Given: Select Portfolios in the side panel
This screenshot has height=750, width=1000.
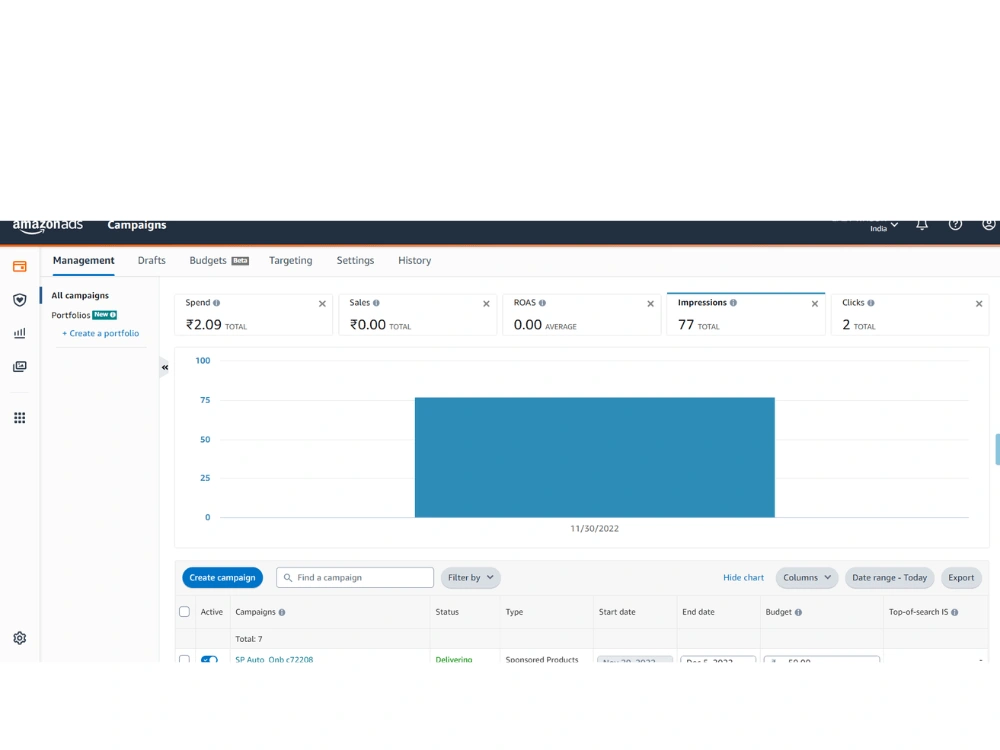Looking at the screenshot, I should click(71, 315).
